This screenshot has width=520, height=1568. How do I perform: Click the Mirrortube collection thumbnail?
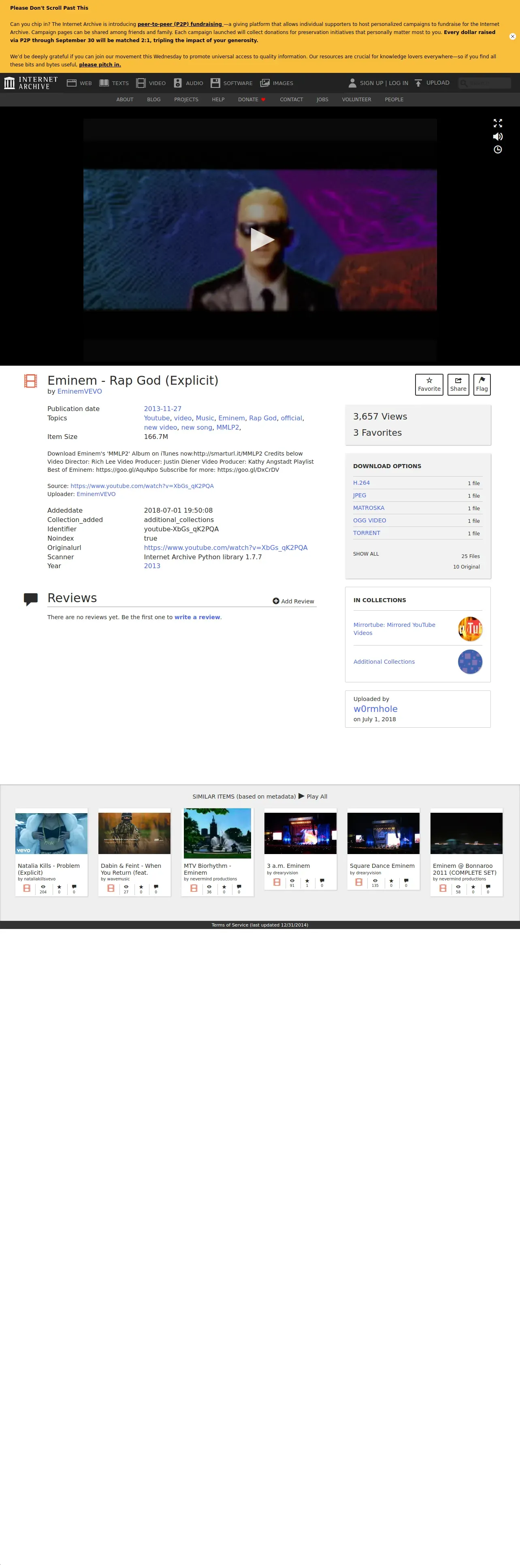tap(470, 629)
